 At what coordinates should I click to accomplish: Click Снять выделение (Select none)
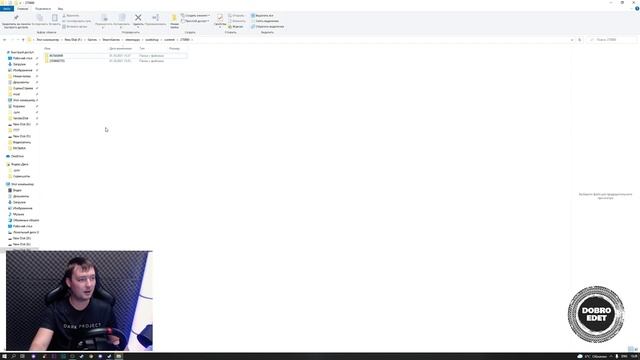[x=265, y=21]
